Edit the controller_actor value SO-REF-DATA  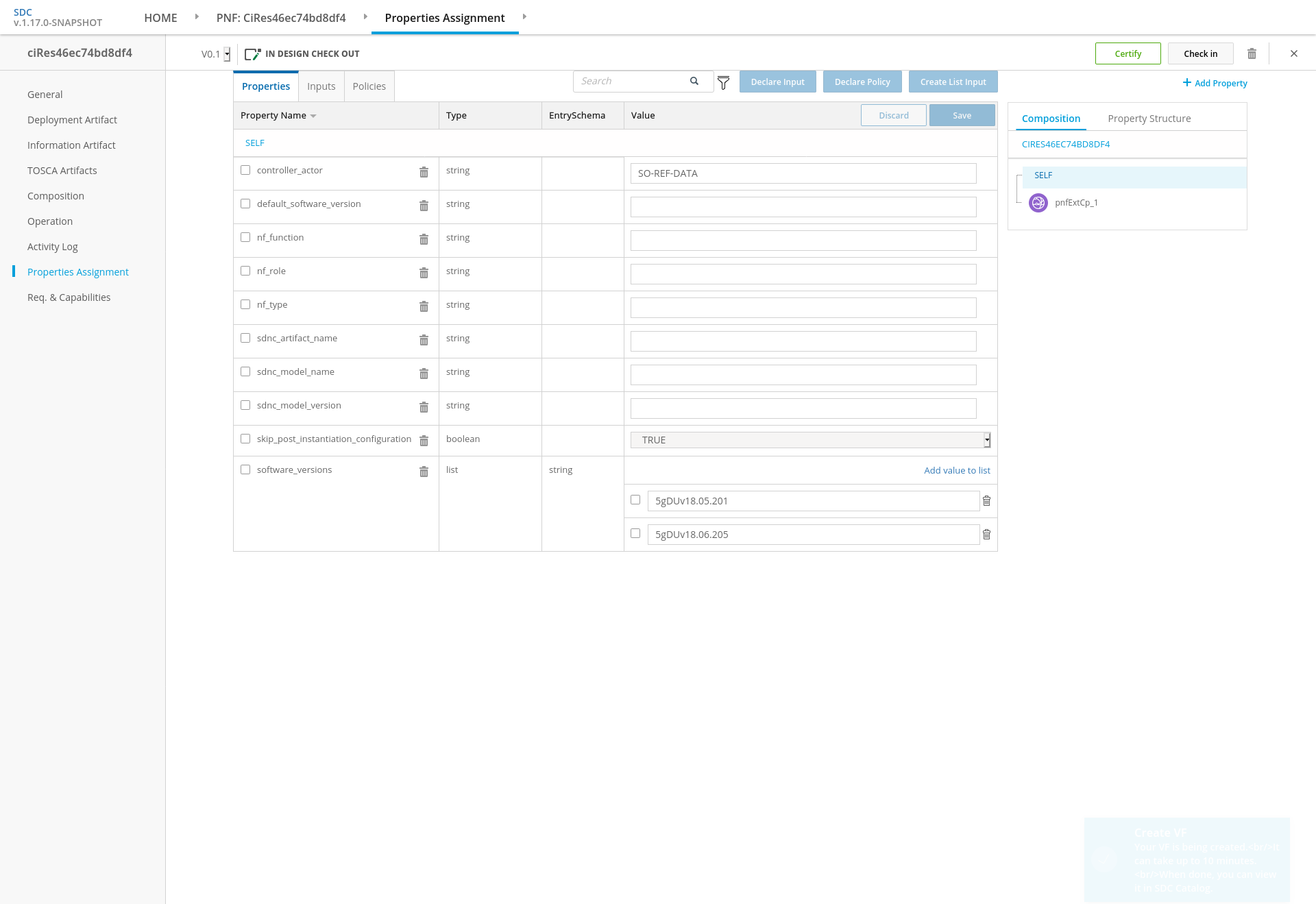coord(803,173)
